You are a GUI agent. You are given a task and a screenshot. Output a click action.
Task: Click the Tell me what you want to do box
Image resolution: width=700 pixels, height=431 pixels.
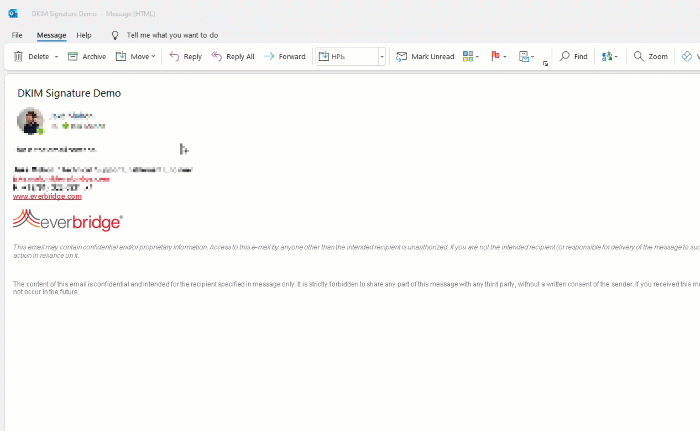[x=172, y=35]
